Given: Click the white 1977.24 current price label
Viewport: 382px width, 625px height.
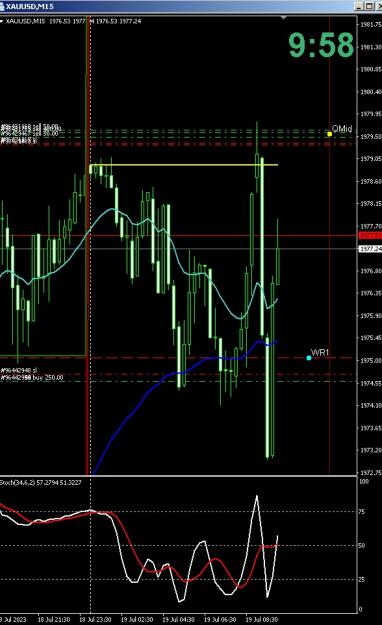Looking at the screenshot, I should point(370,249).
